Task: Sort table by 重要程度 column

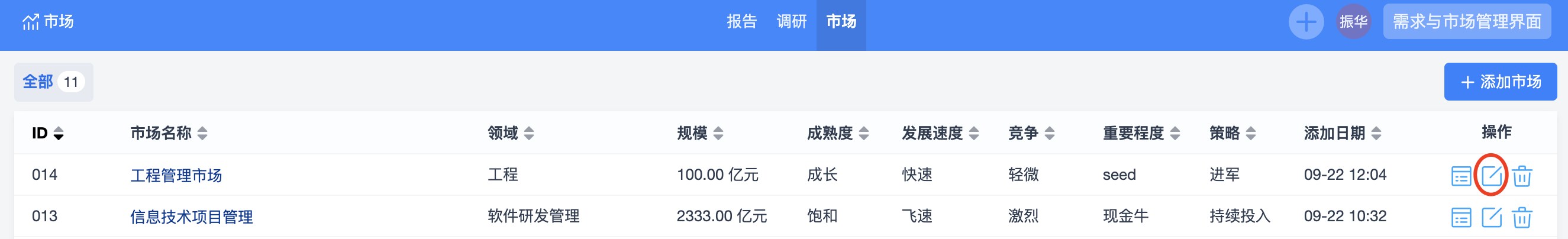Action: (x=1141, y=133)
